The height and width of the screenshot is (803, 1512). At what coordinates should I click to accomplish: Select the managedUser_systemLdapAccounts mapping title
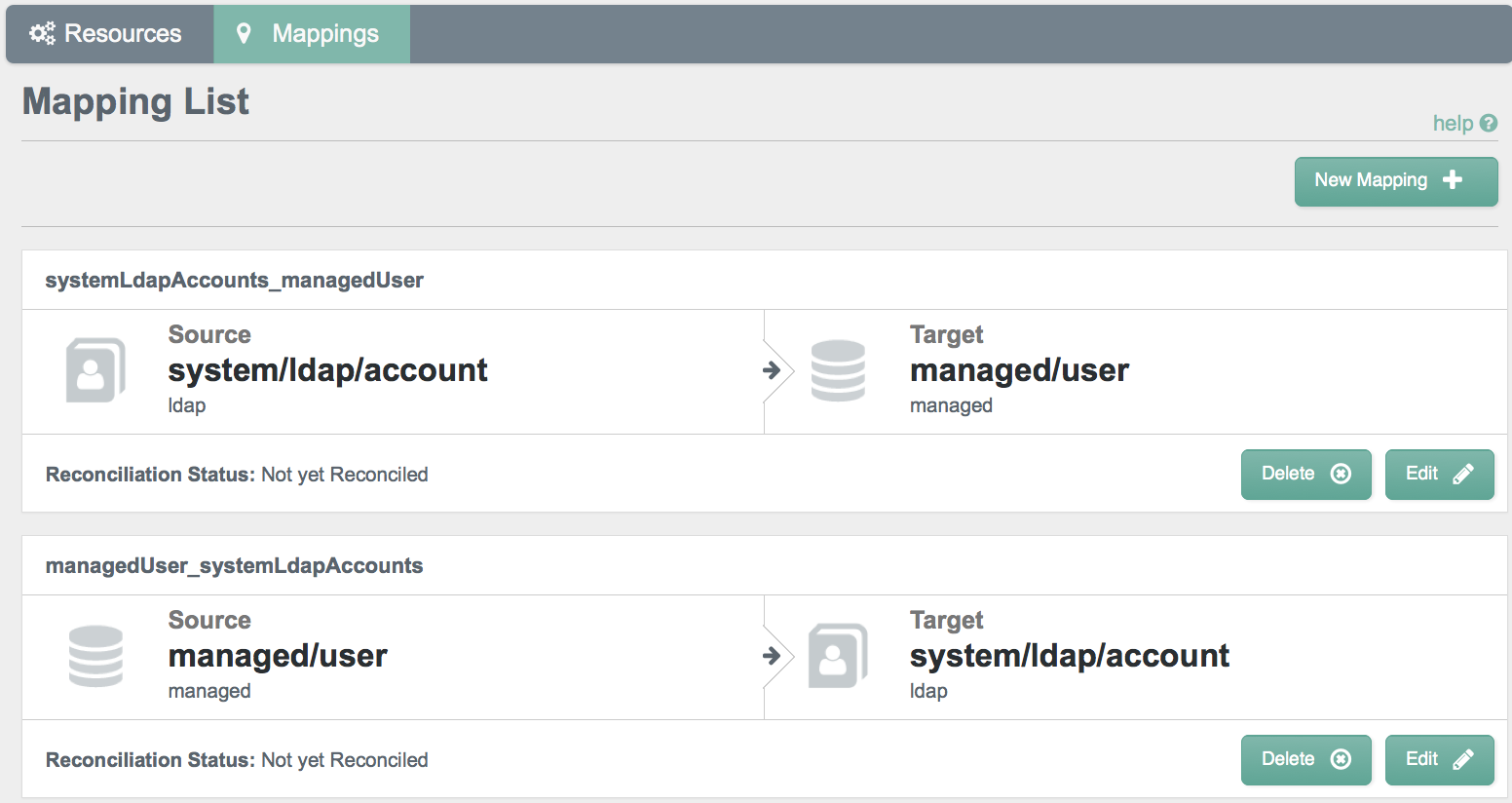(x=234, y=566)
